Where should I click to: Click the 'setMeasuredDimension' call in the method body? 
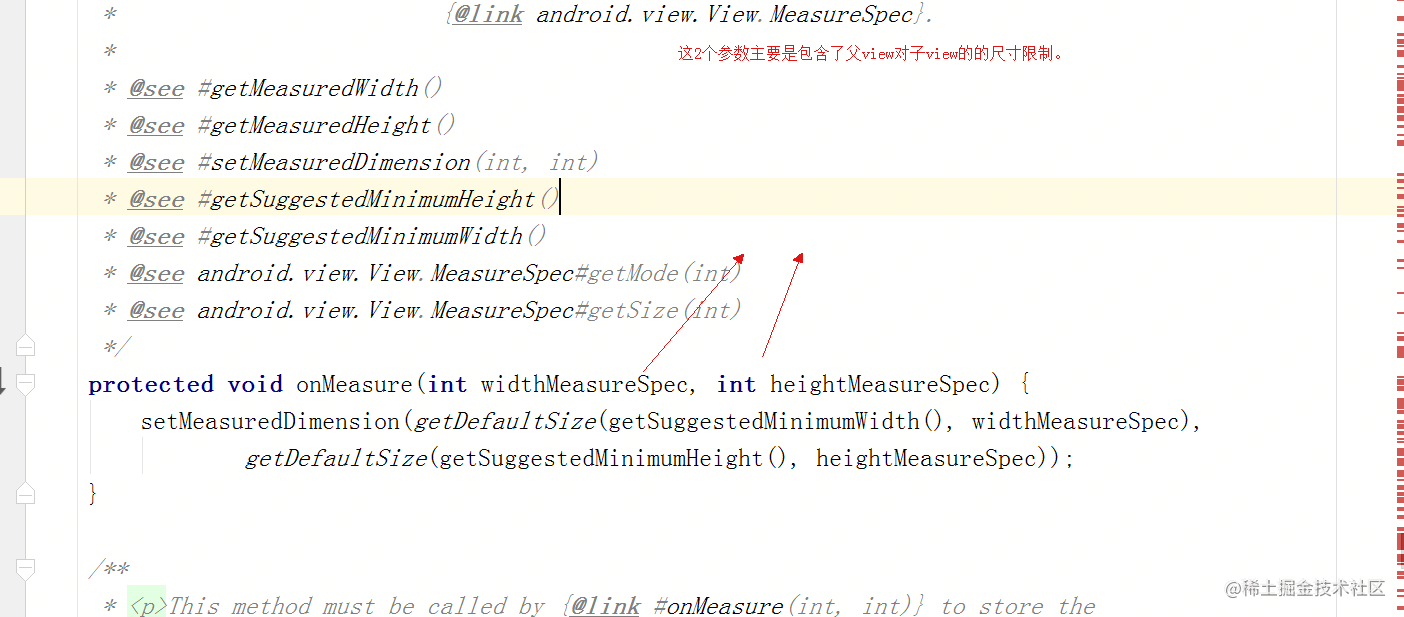[x=270, y=421]
